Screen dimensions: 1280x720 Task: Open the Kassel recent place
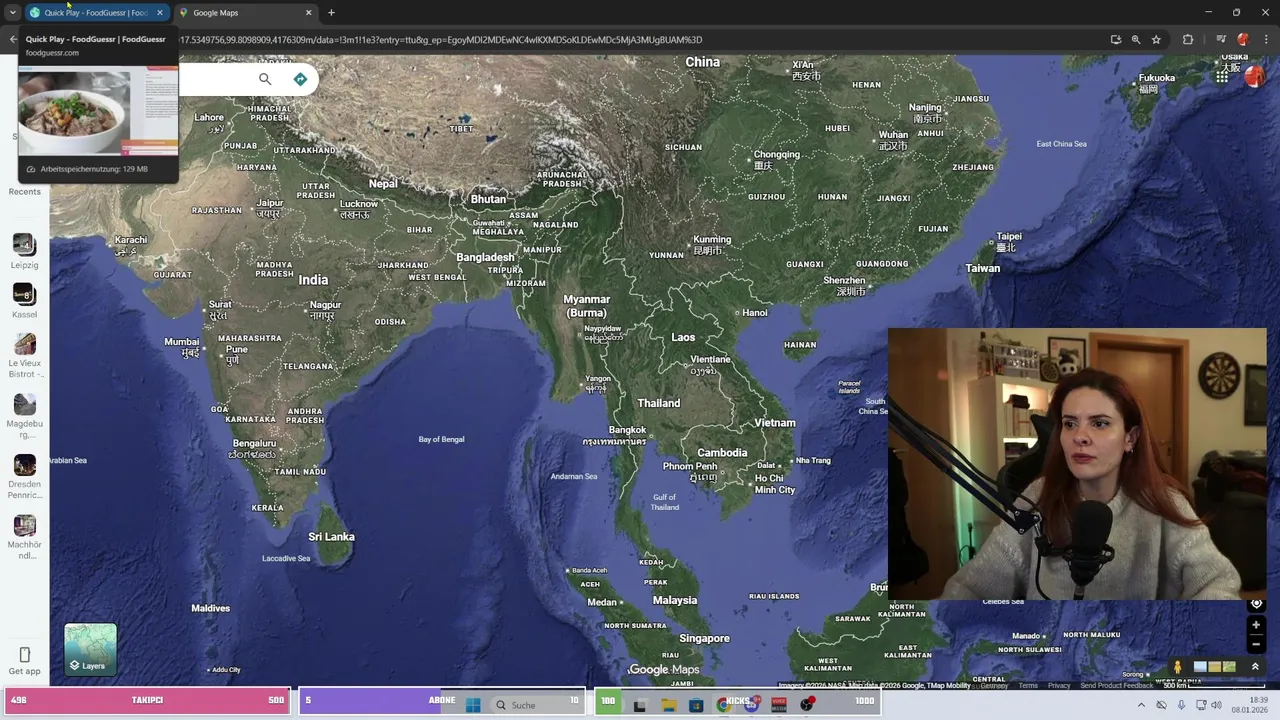click(x=25, y=301)
